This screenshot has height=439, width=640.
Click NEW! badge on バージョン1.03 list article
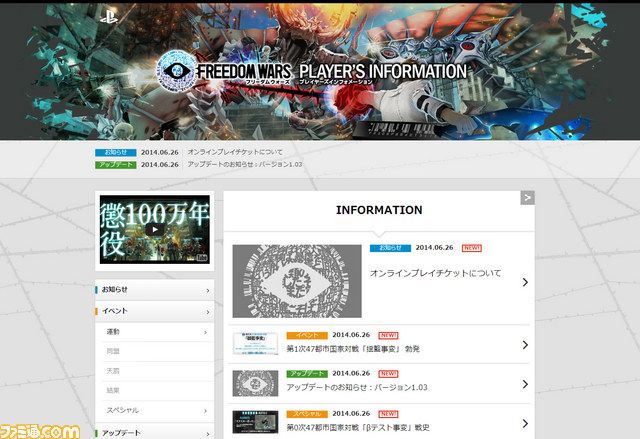388,374
